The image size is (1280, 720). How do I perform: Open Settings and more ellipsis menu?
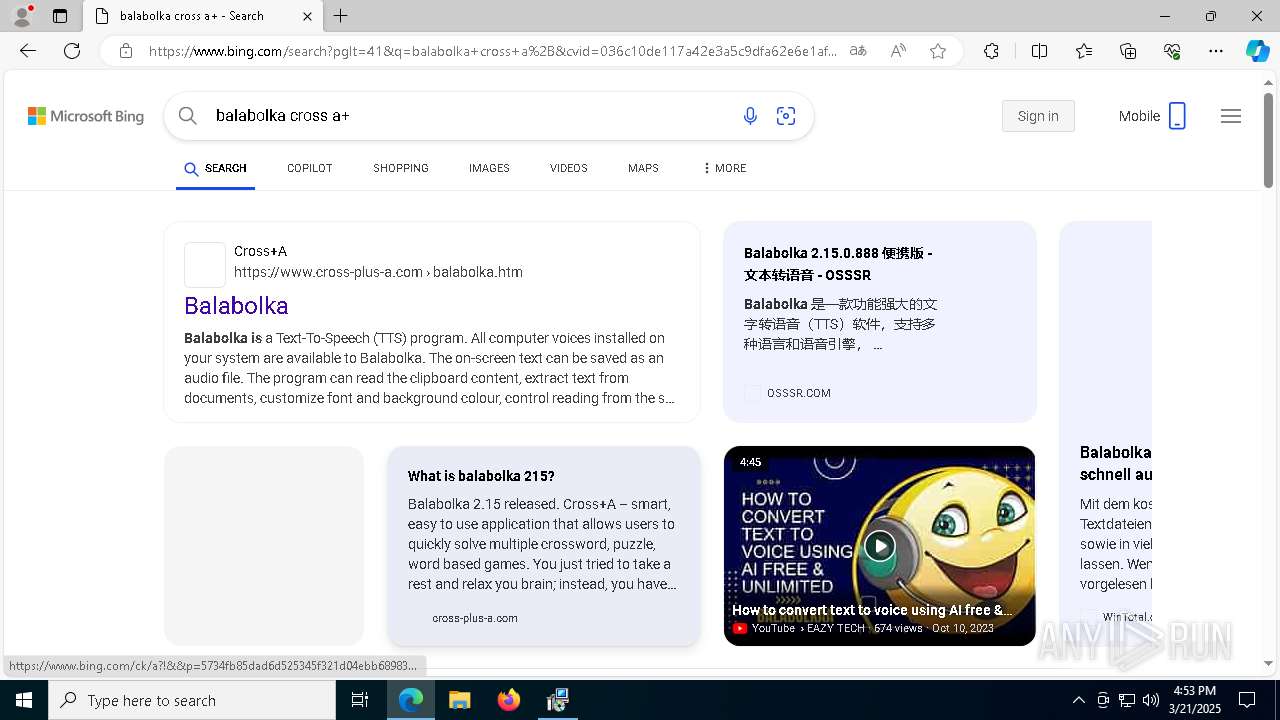coord(1216,51)
